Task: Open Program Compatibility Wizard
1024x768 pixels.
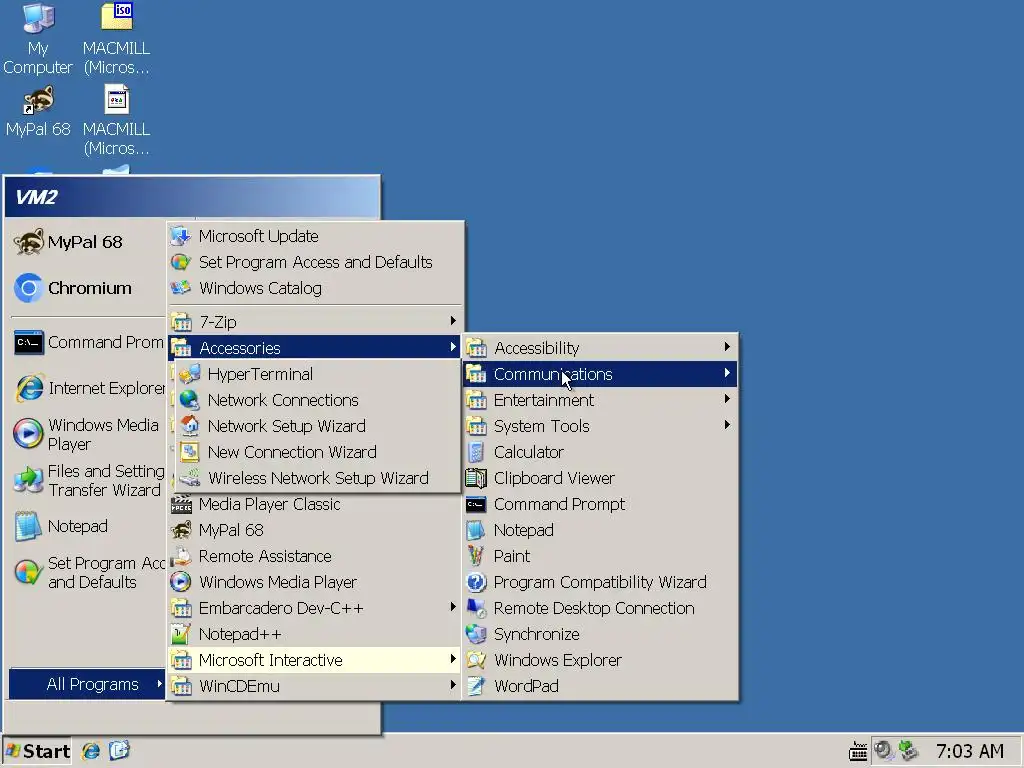Action: pyautogui.click(x=600, y=582)
